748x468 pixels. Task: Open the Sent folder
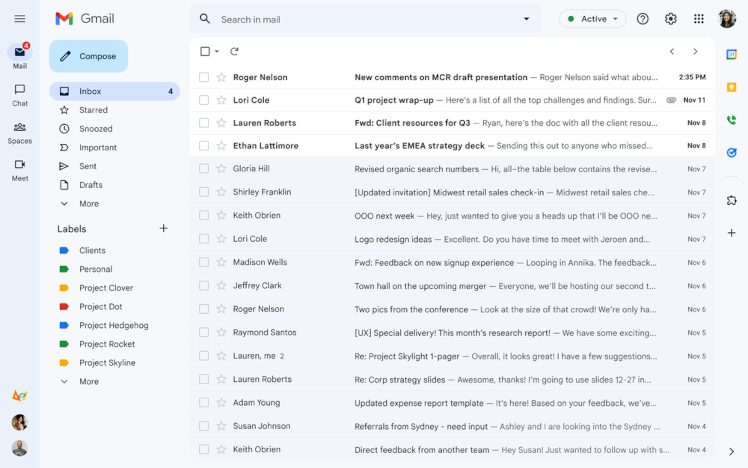tap(88, 166)
